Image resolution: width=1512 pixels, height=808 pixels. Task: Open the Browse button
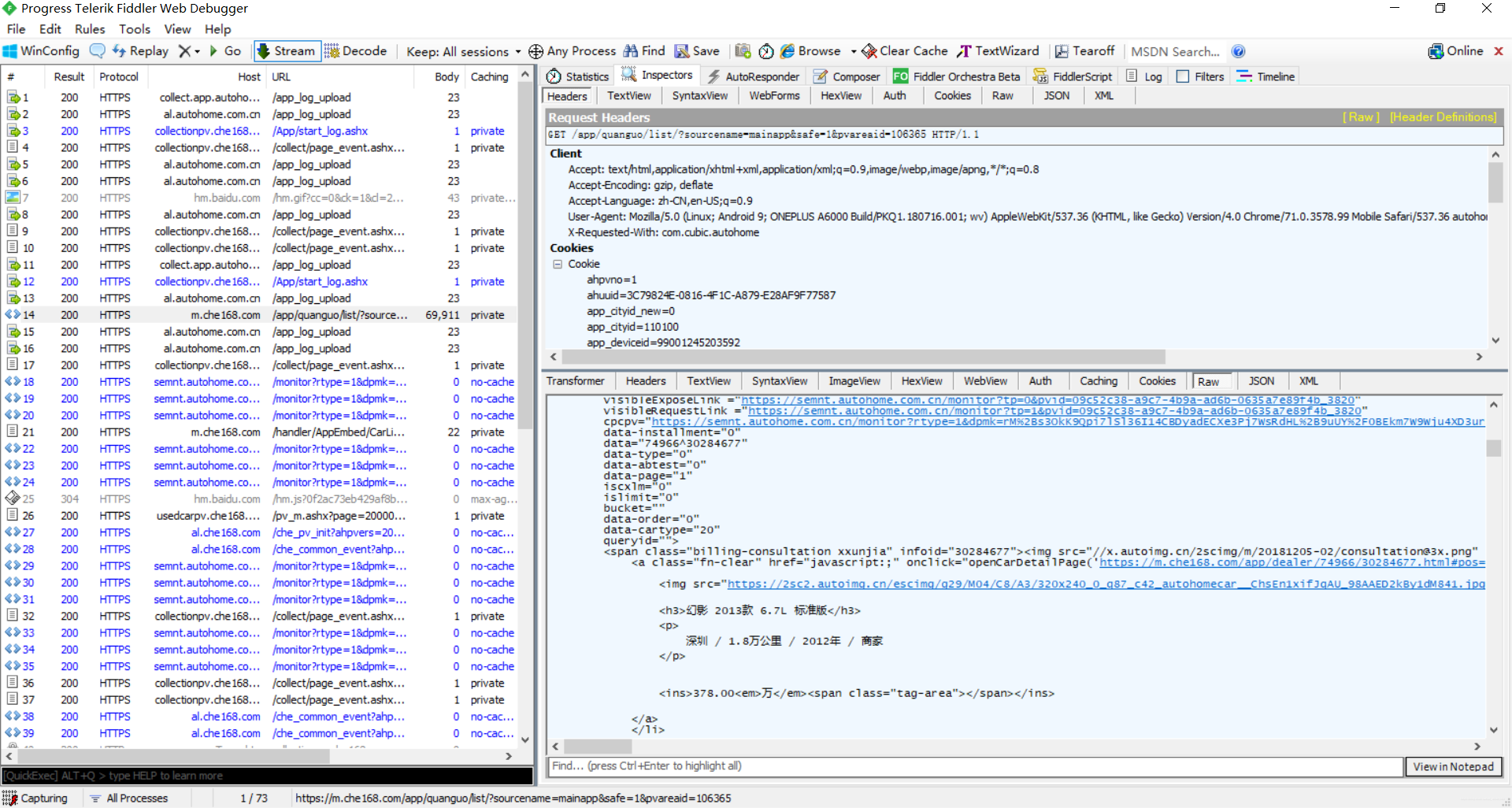click(x=810, y=51)
